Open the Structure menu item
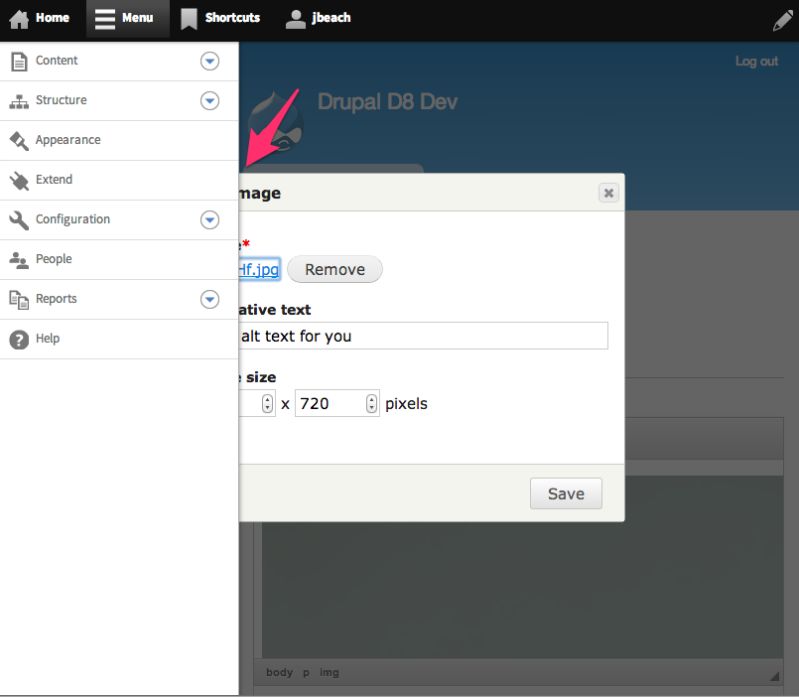799x697 pixels. point(61,100)
